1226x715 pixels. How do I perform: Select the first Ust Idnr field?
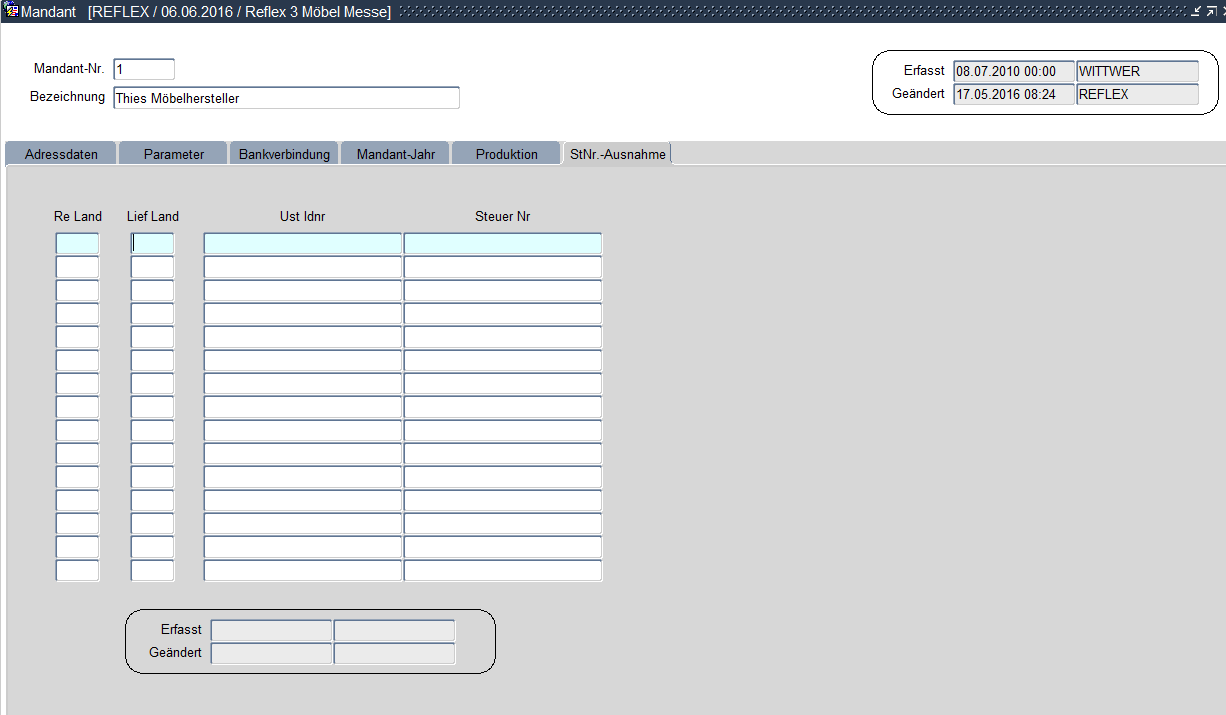click(x=302, y=243)
